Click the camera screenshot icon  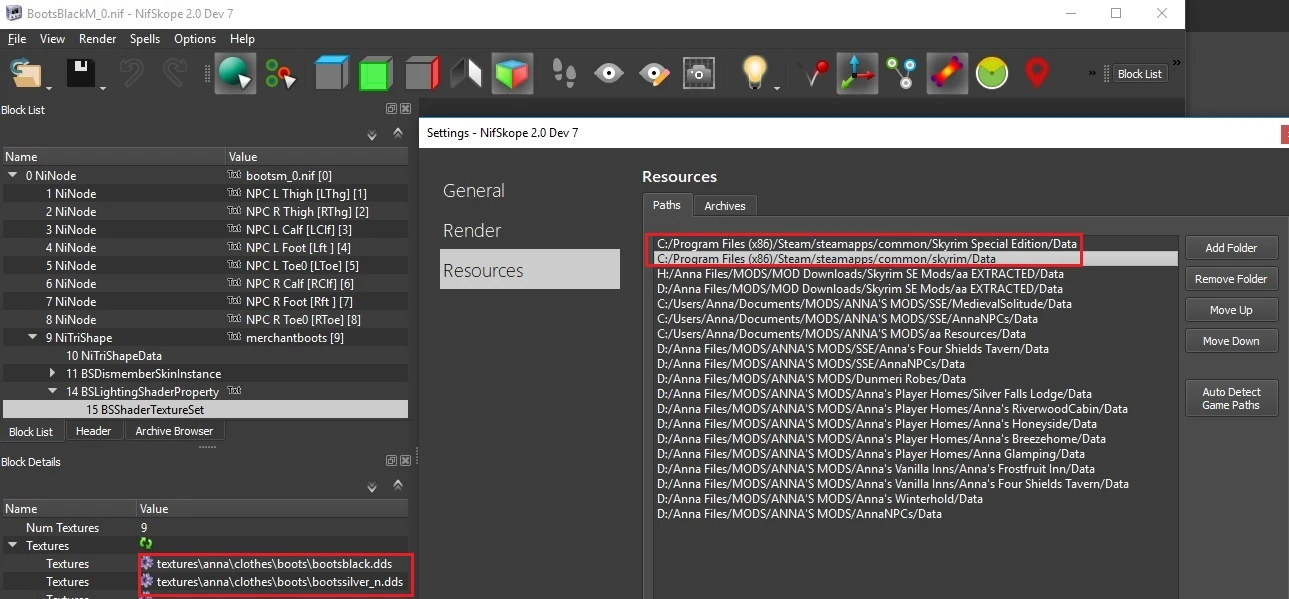(699, 74)
